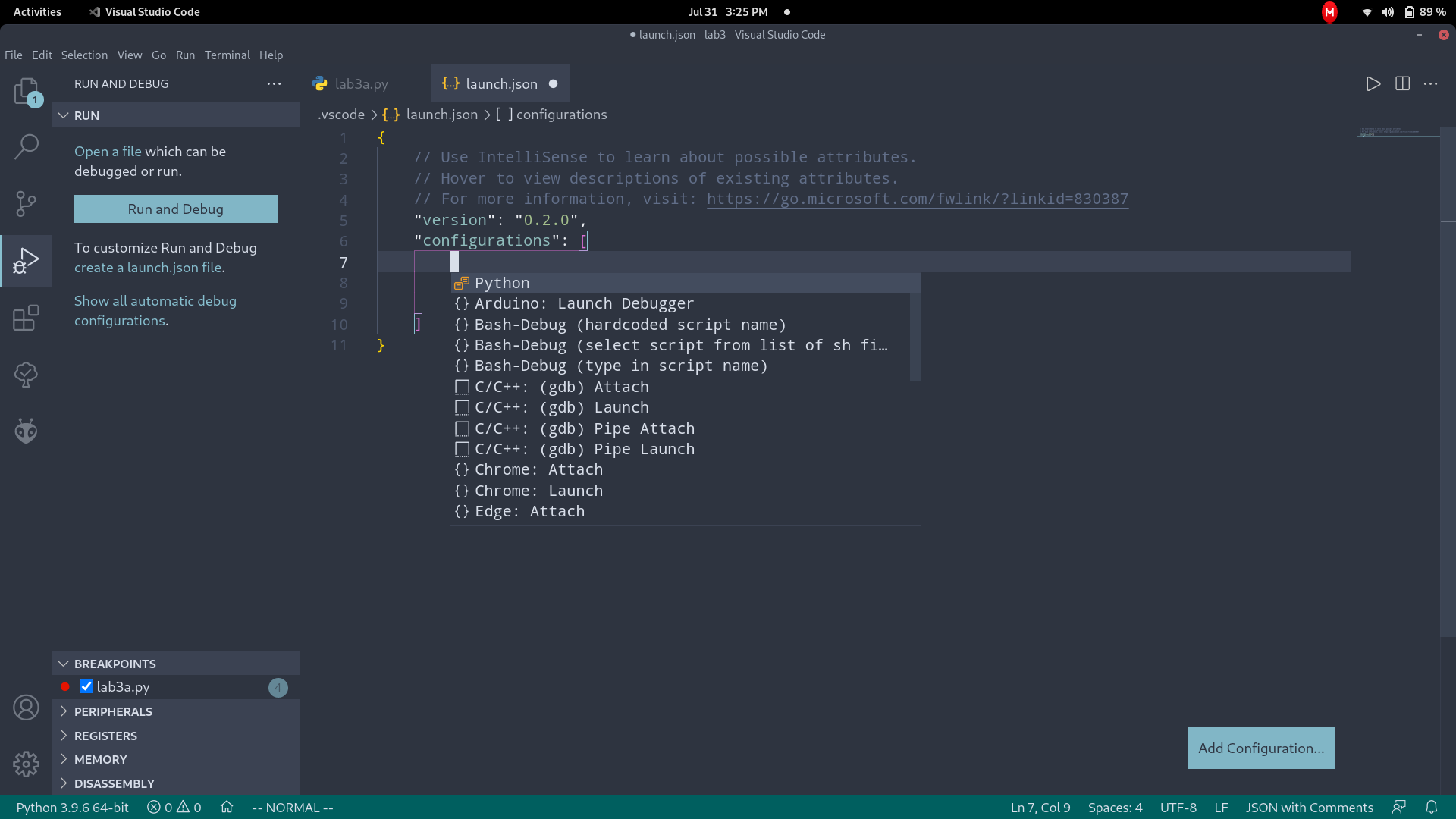Open the Accounts icon in the activity bar

(x=27, y=707)
